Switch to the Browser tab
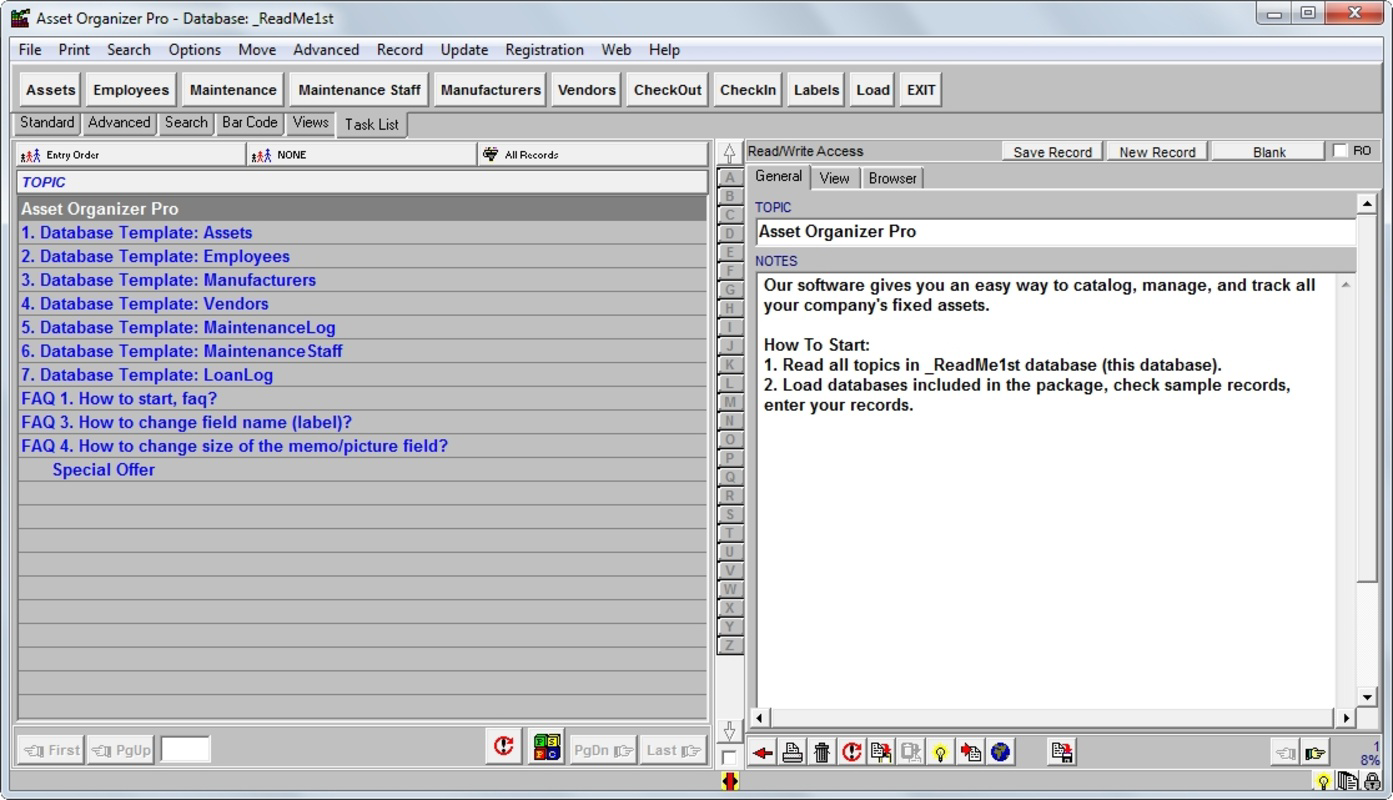The width and height of the screenshot is (1393, 800). pos(892,178)
